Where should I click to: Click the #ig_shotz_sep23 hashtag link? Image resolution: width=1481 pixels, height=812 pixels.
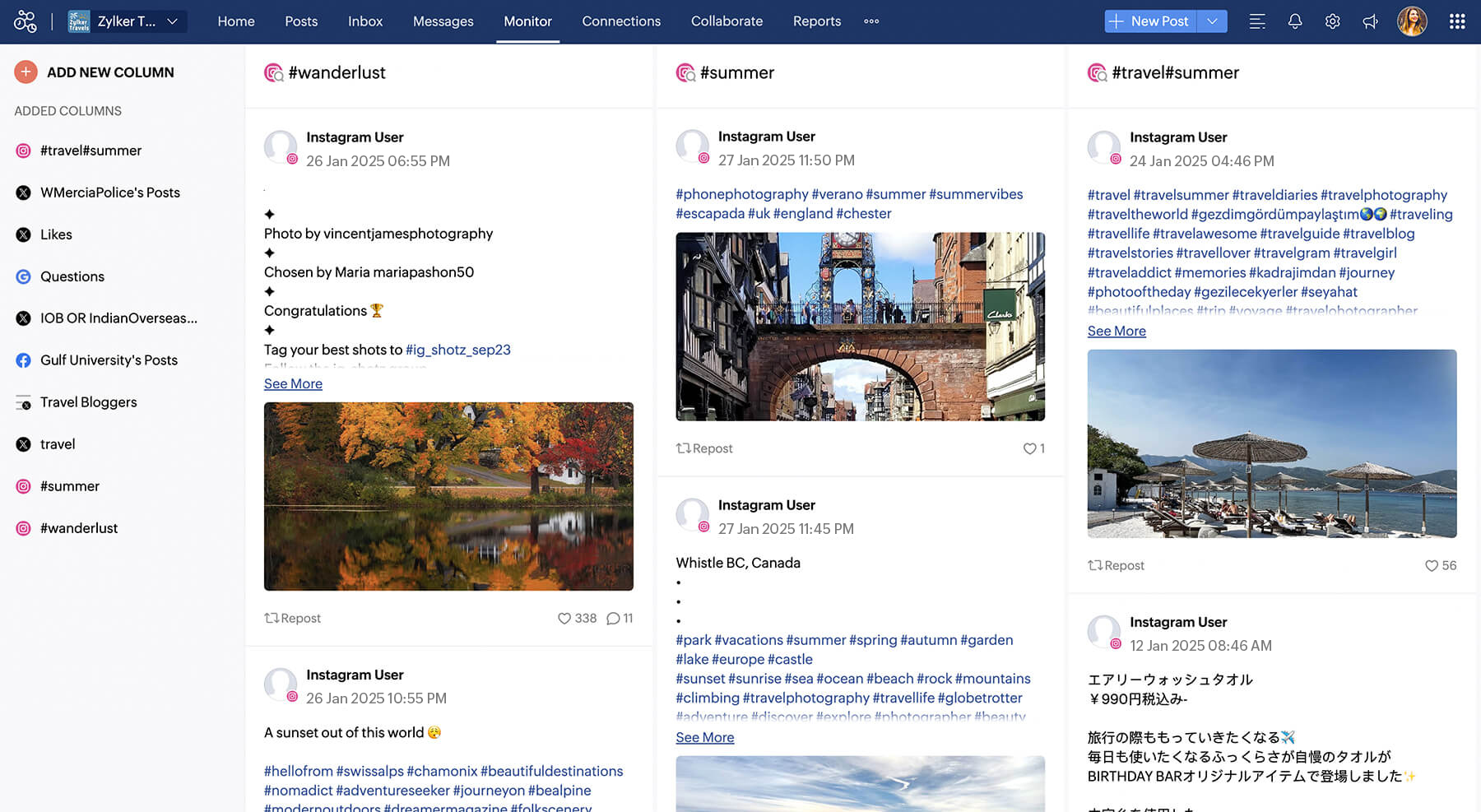click(x=458, y=350)
